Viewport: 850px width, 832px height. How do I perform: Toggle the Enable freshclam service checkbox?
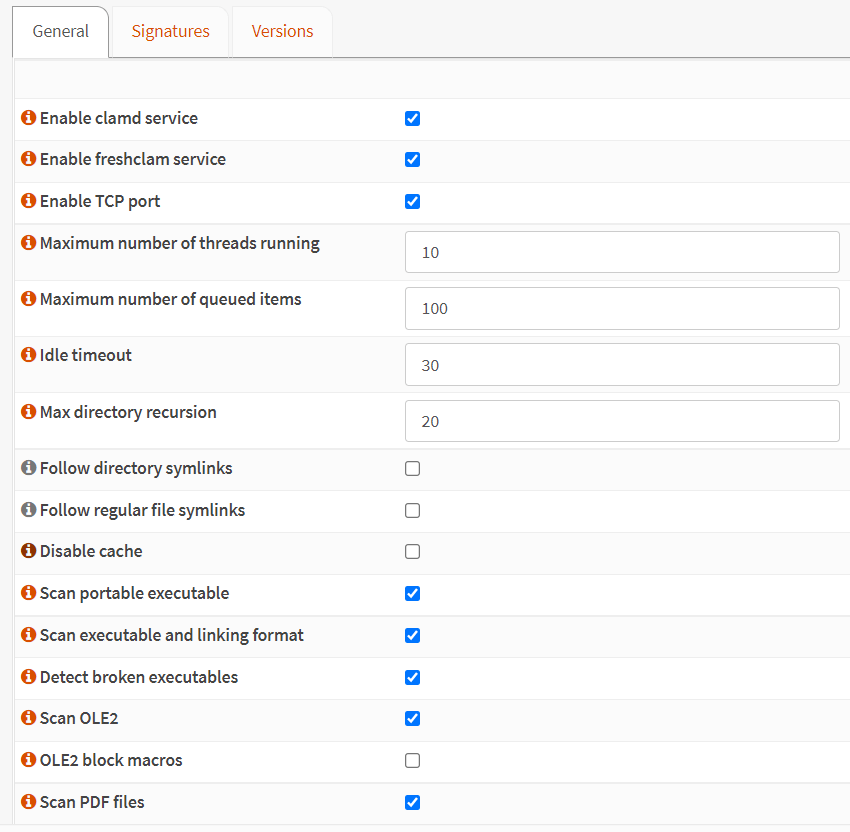tap(412, 159)
